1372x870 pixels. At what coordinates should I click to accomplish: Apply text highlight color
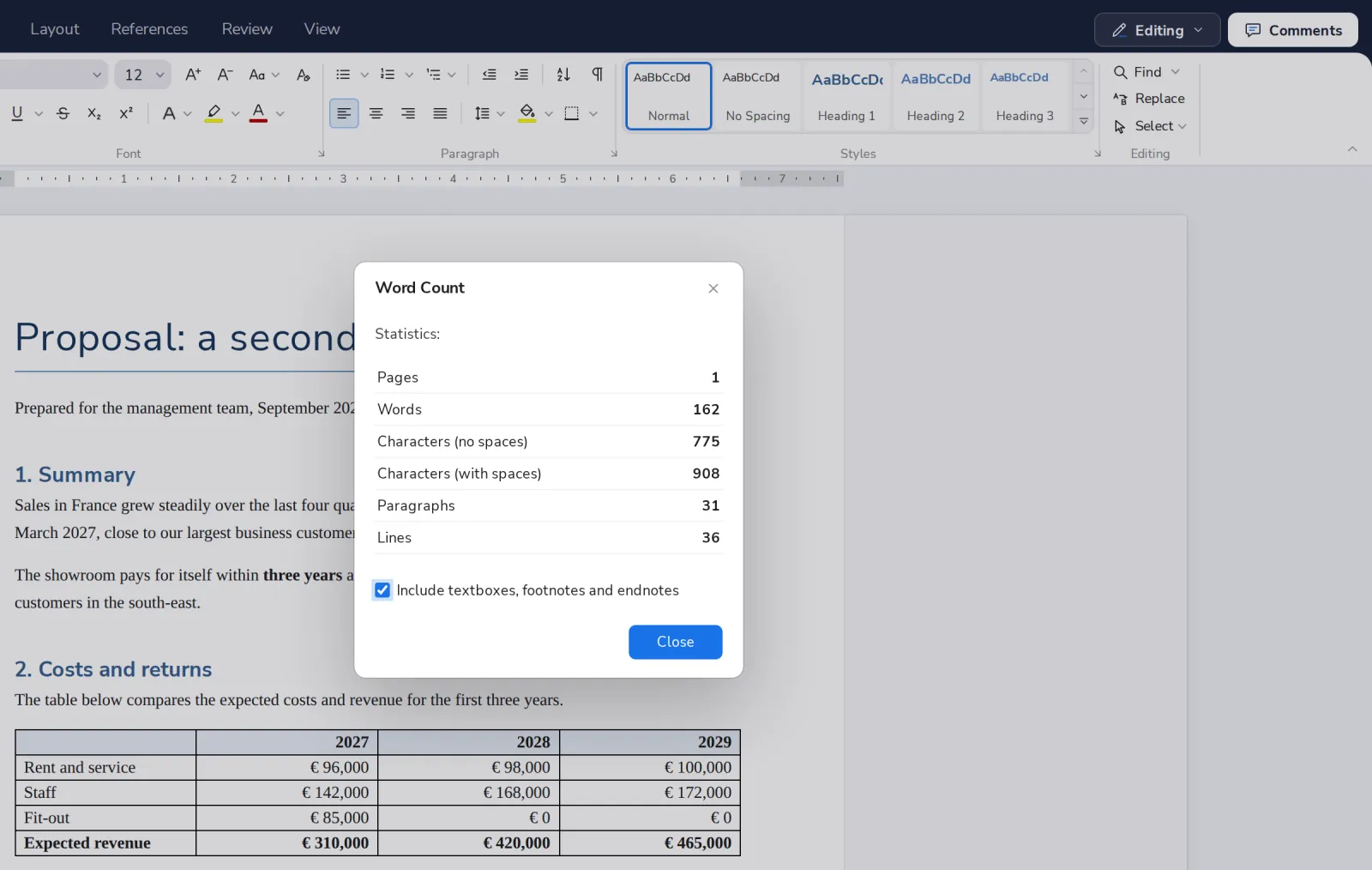pyautogui.click(x=214, y=113)
